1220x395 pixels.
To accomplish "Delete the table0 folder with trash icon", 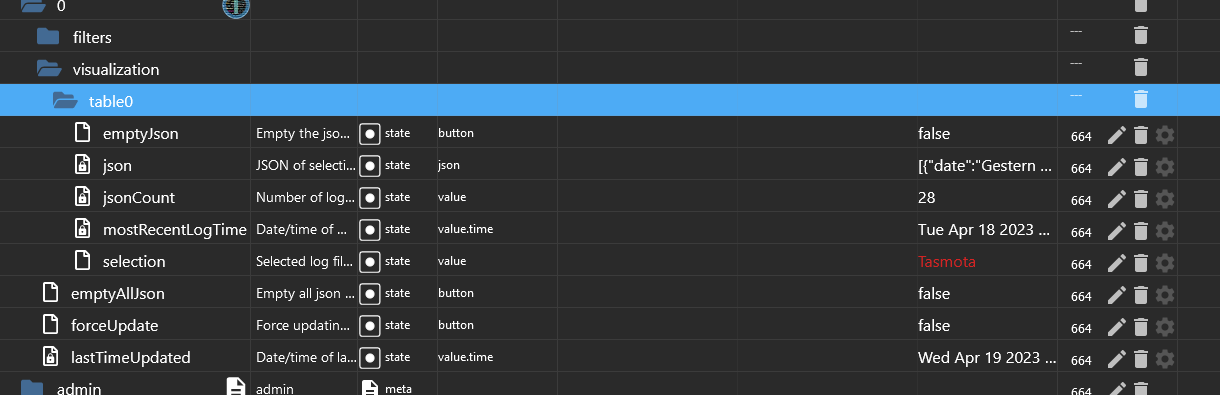I will coord(1141,99).
